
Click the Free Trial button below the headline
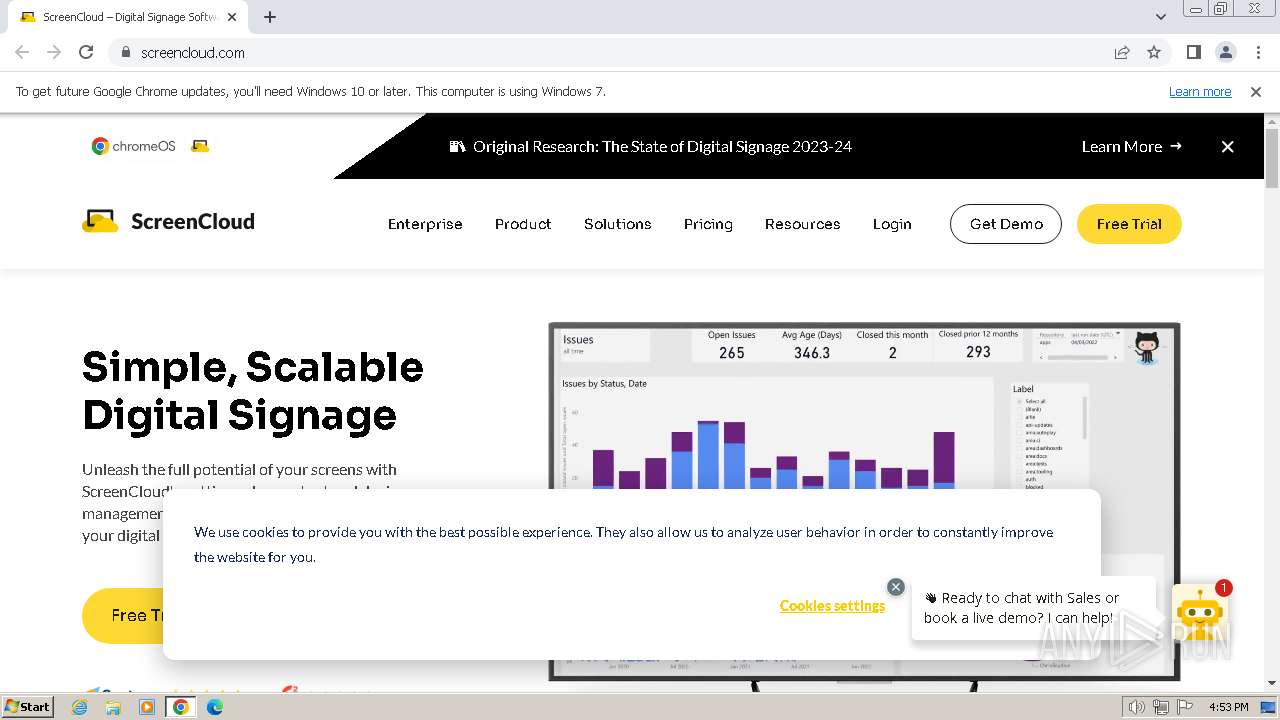124,616
